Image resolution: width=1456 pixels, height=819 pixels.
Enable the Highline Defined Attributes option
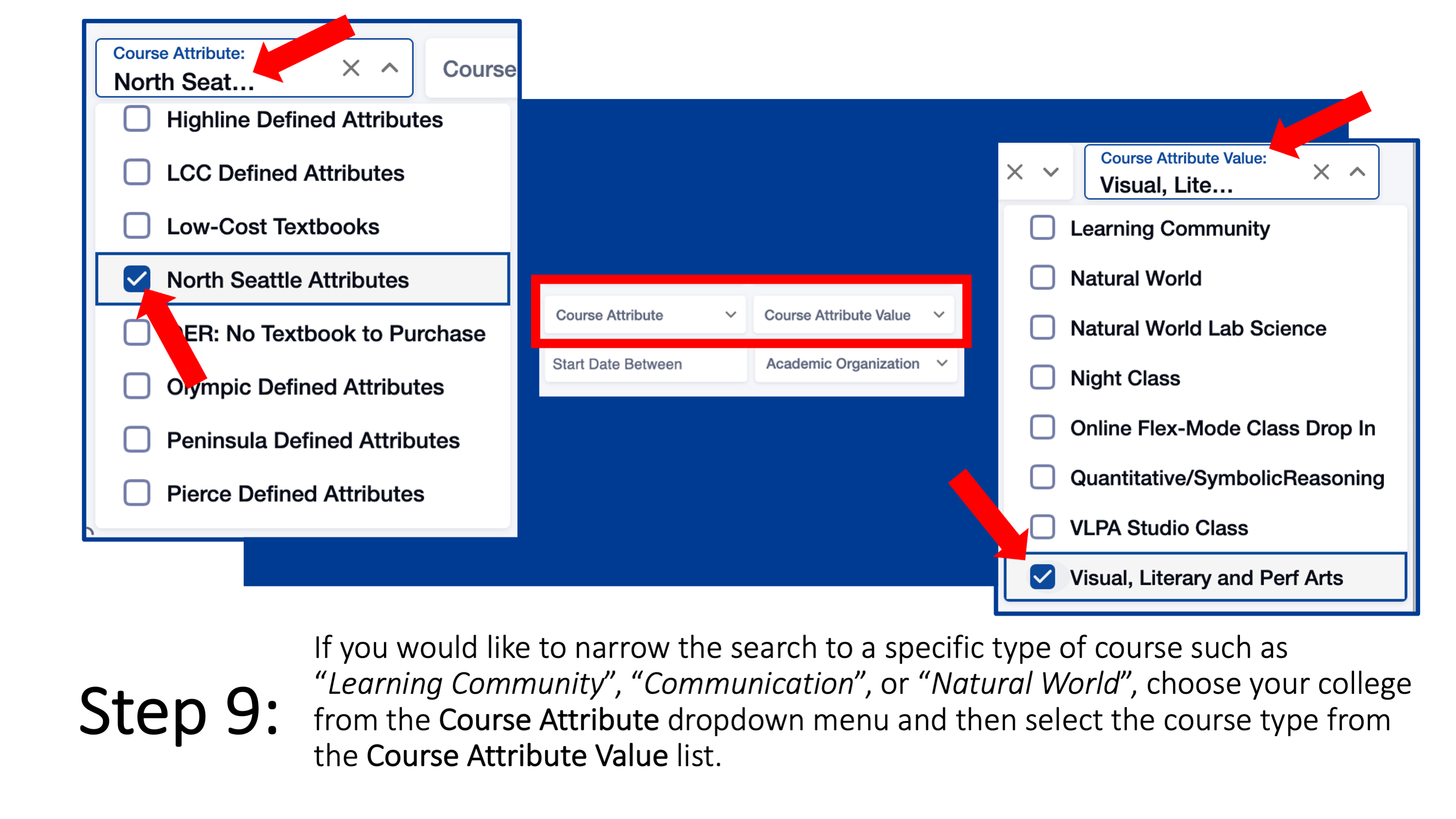point(136,120)
